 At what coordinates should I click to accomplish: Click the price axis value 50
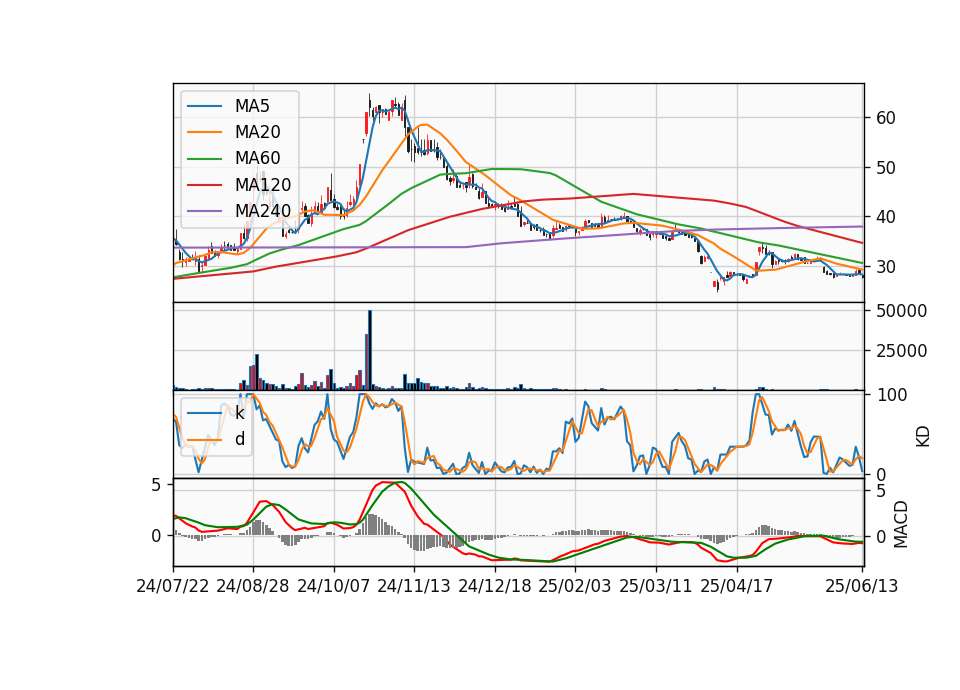point(886,168)
